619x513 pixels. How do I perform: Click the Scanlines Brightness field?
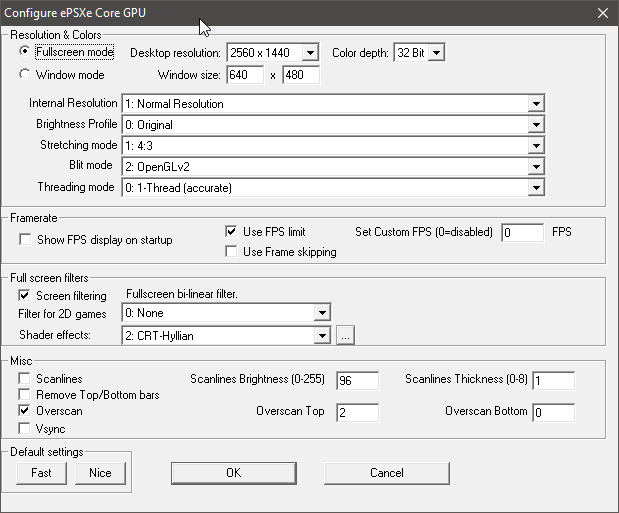pos(358,380)
